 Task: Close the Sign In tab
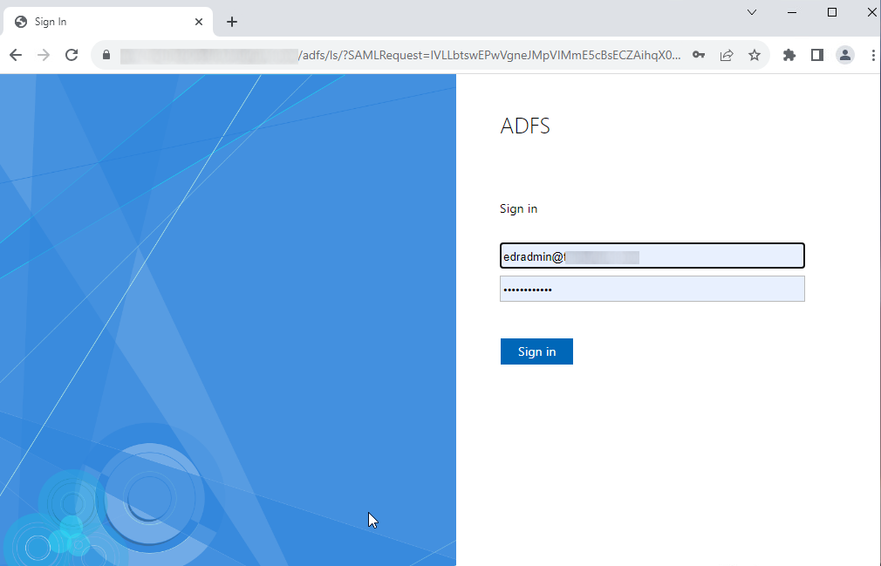198,22
